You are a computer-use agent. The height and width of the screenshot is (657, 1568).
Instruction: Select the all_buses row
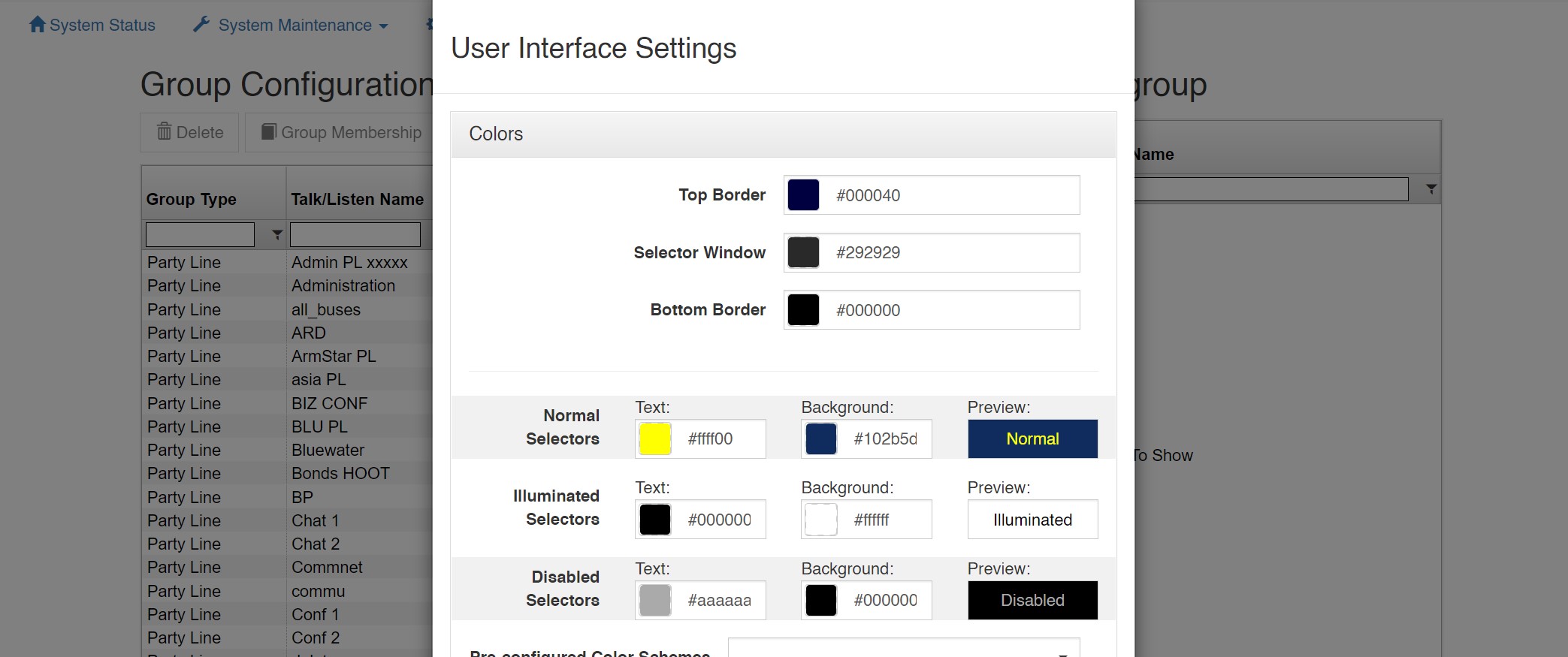point(287,309)
